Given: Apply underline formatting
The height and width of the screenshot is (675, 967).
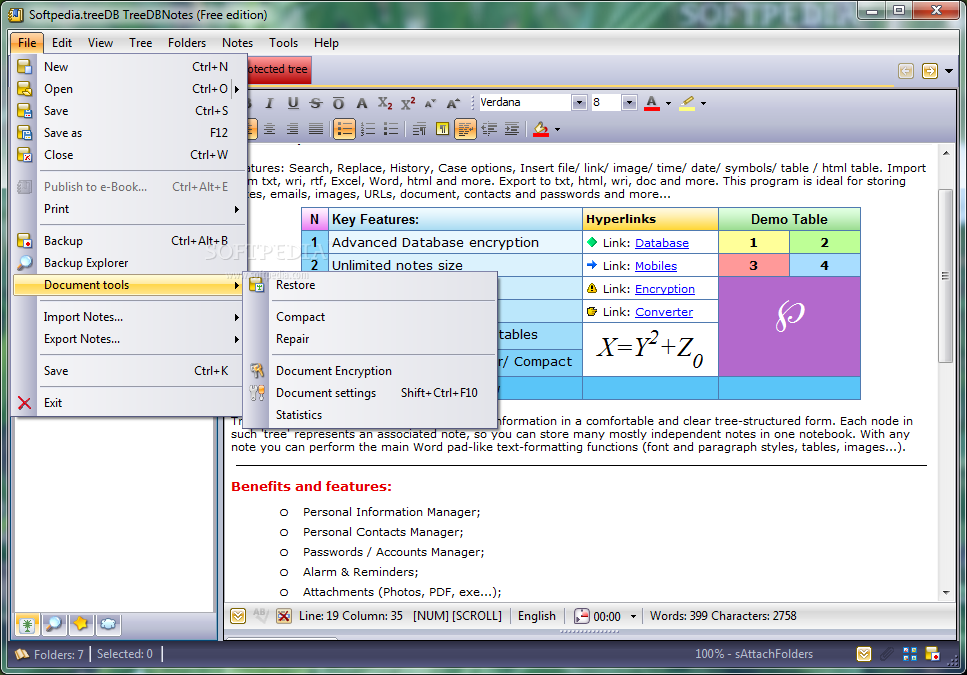Looking at the screenshot, I should tap(293, 103).
